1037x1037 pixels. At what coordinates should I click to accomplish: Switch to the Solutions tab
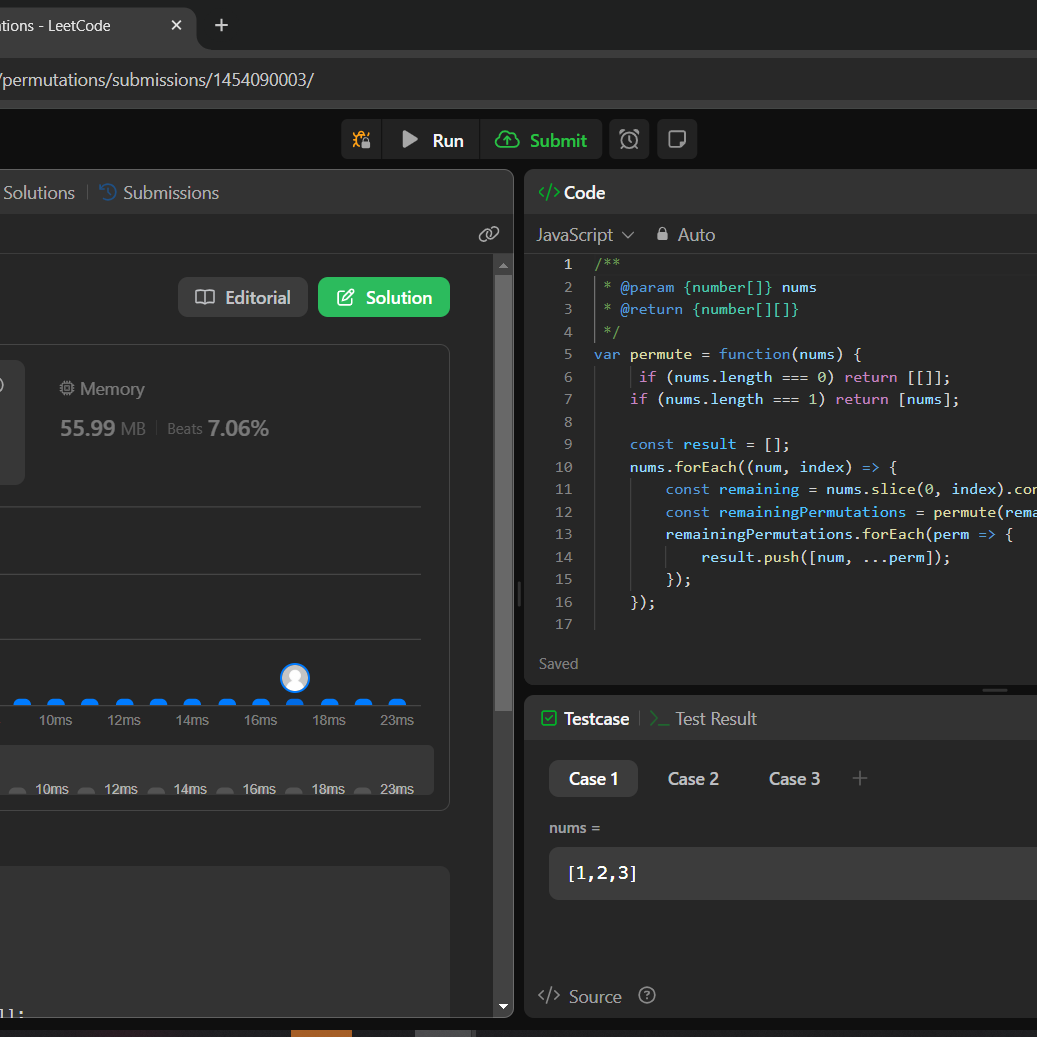click(x=39, y=192)
